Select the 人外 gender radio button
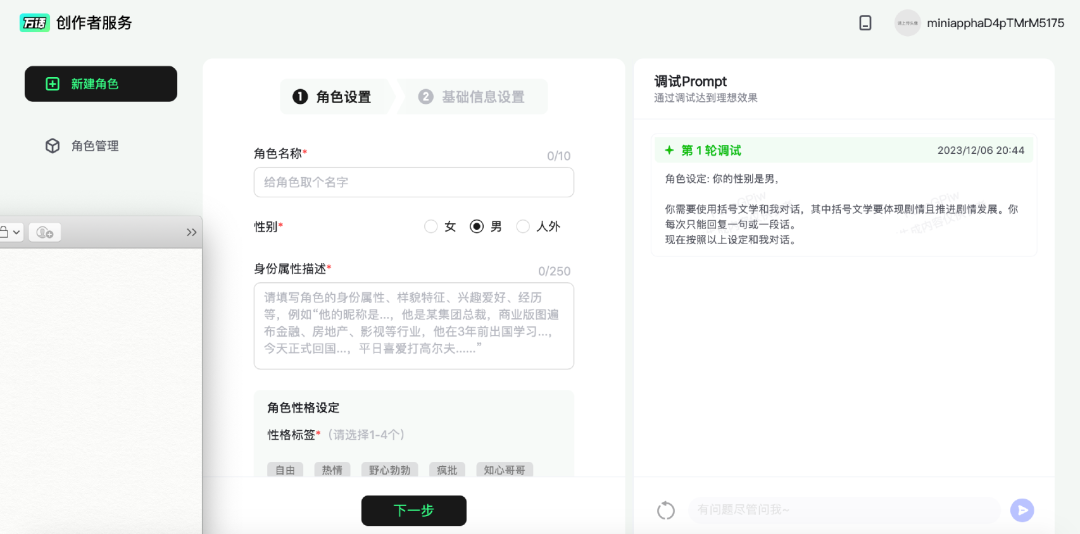 (x=523, y=227)
